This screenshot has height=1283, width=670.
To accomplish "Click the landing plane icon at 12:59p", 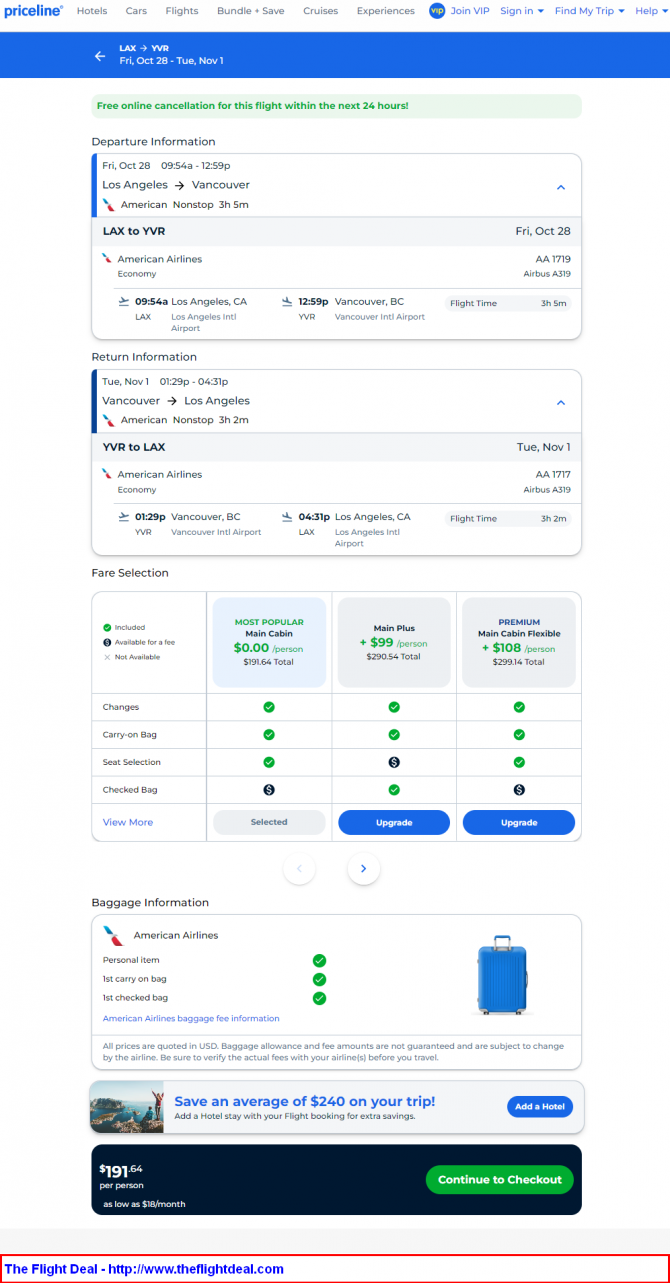I will pos(287,300).
